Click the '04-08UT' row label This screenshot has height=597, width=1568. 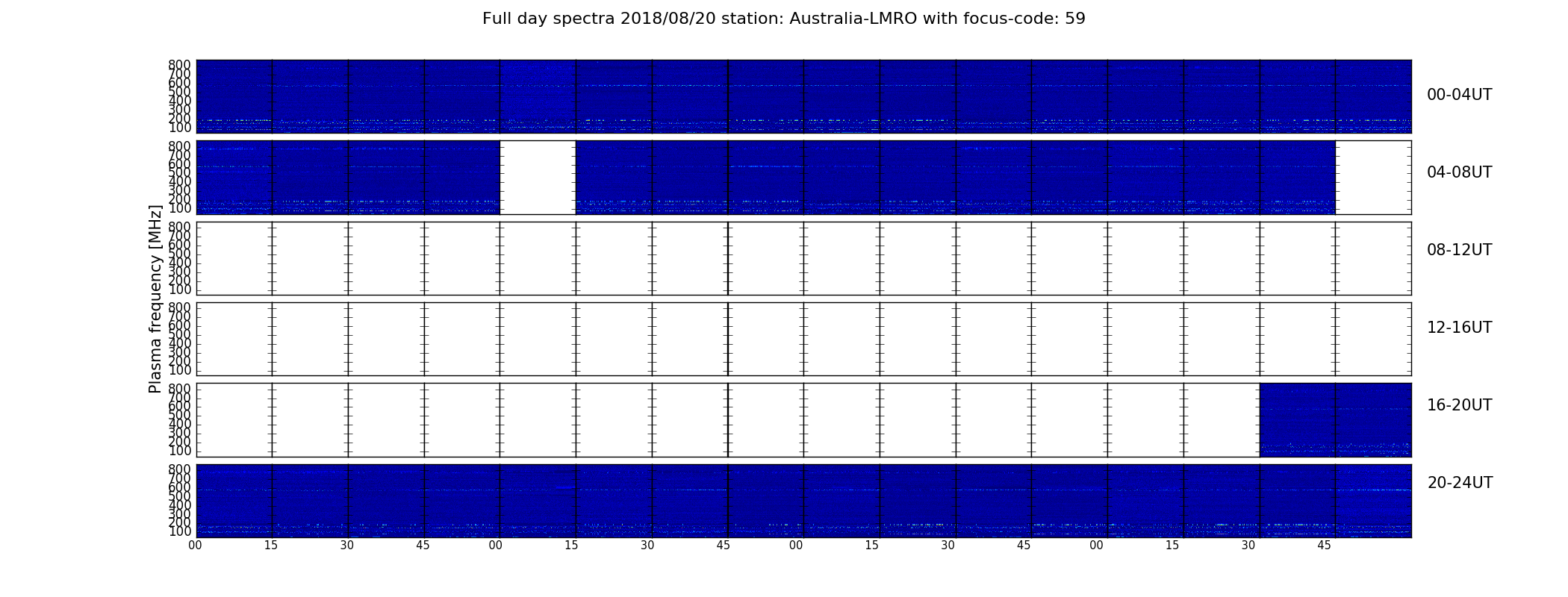tap(1459, 172)
